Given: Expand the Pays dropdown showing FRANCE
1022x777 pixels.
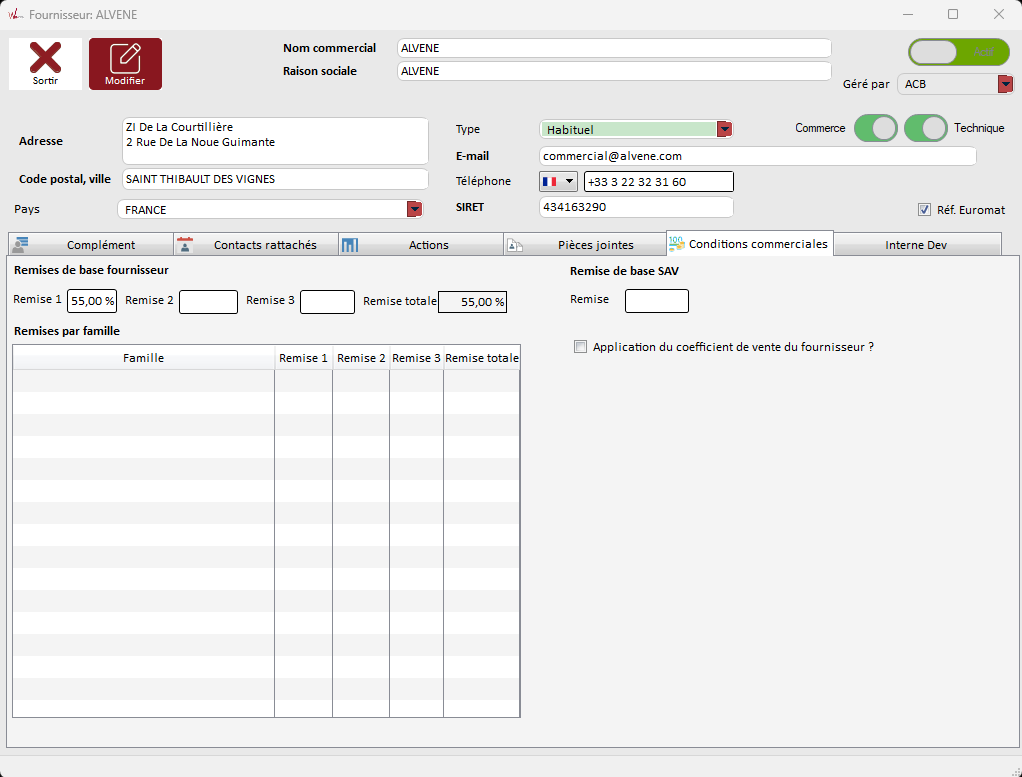Looking at the screenshot, I should click(413, 209).
